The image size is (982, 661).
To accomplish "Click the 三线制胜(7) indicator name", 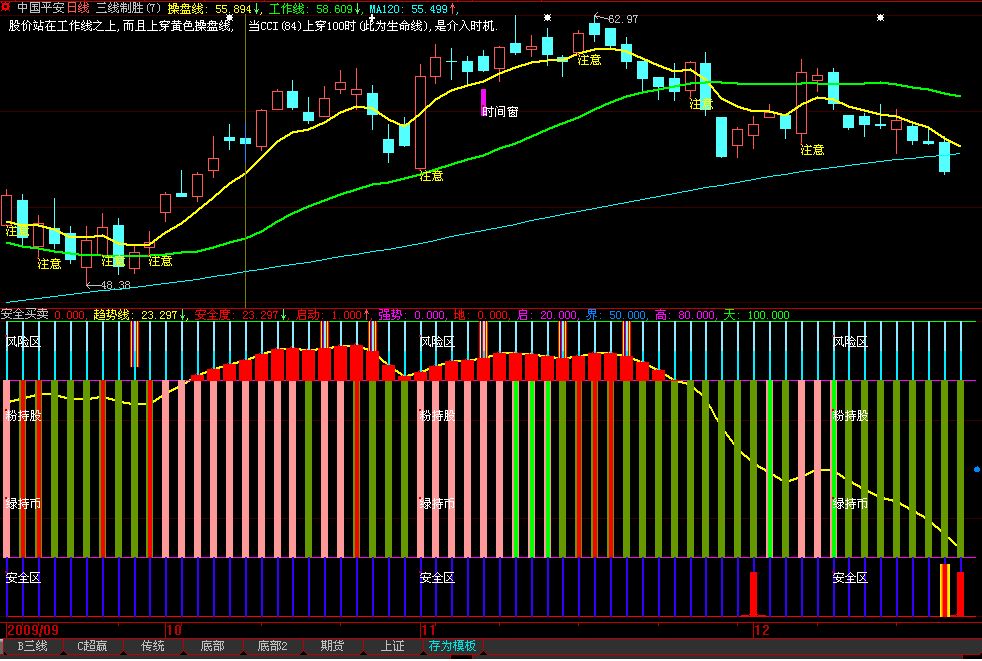I will [x=128, y=8].
